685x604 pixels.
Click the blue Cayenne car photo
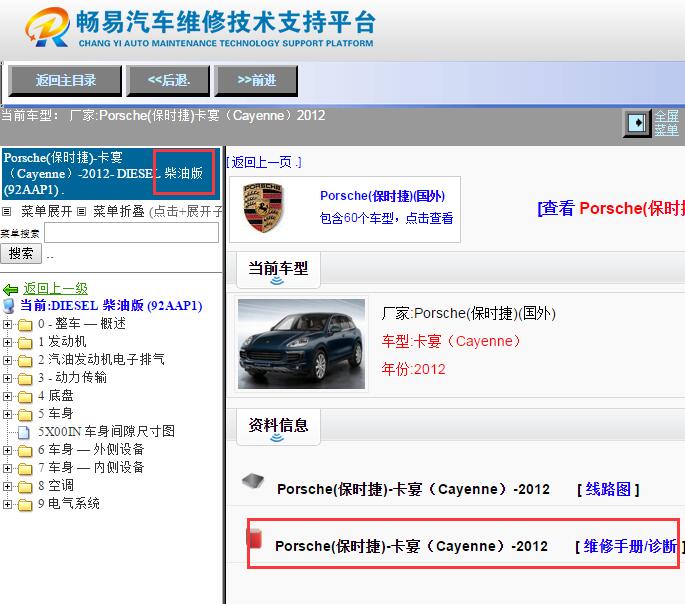pyautogui.click(x=301, y=344)
